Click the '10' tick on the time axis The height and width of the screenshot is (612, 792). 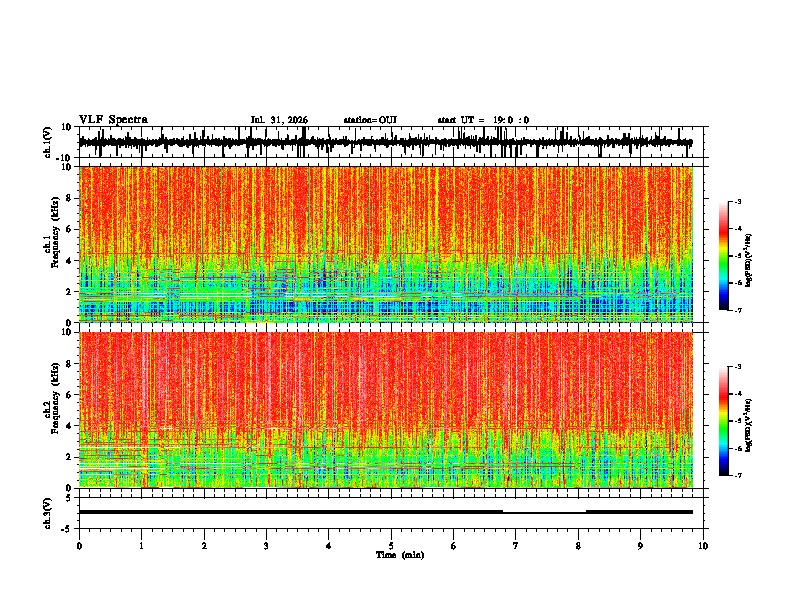click(703, 546)
